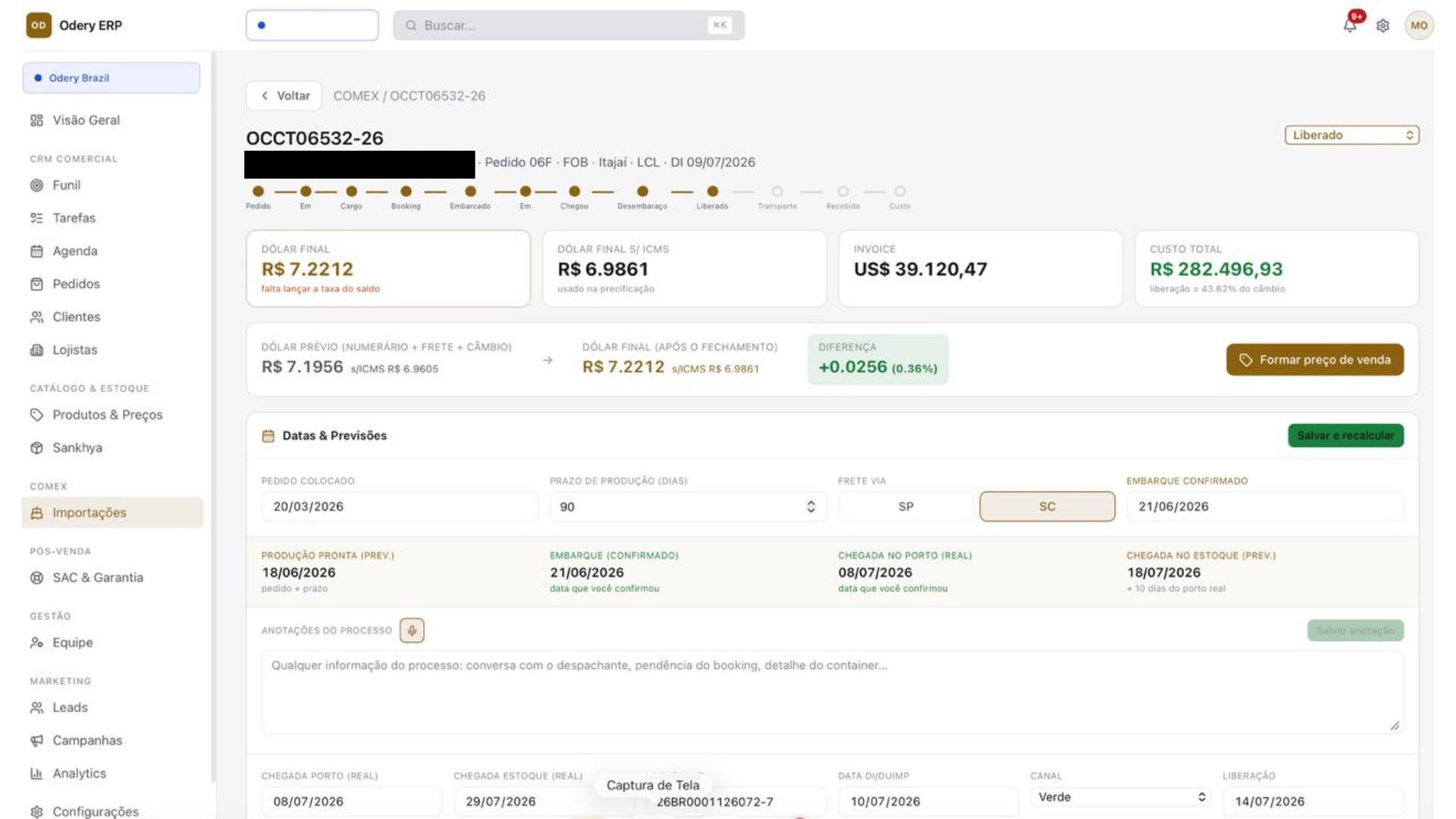Click the Custo Total R$ 282.496,93 card
This screenshot has width=1456, height=819.
pyautogui.click(x=1276, y=268)
